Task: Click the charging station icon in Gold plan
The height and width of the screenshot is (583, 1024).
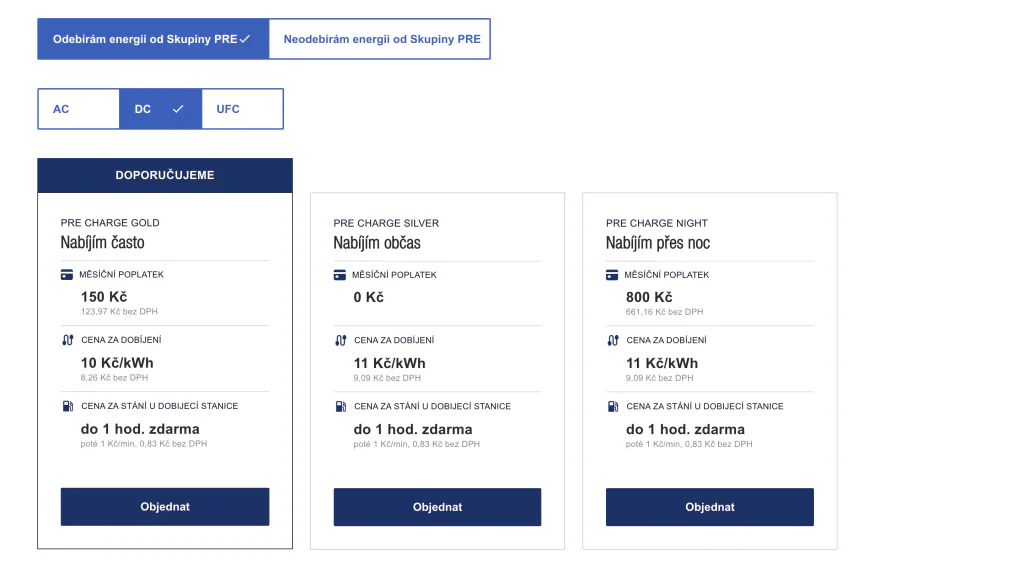Action: pos(67,406)
